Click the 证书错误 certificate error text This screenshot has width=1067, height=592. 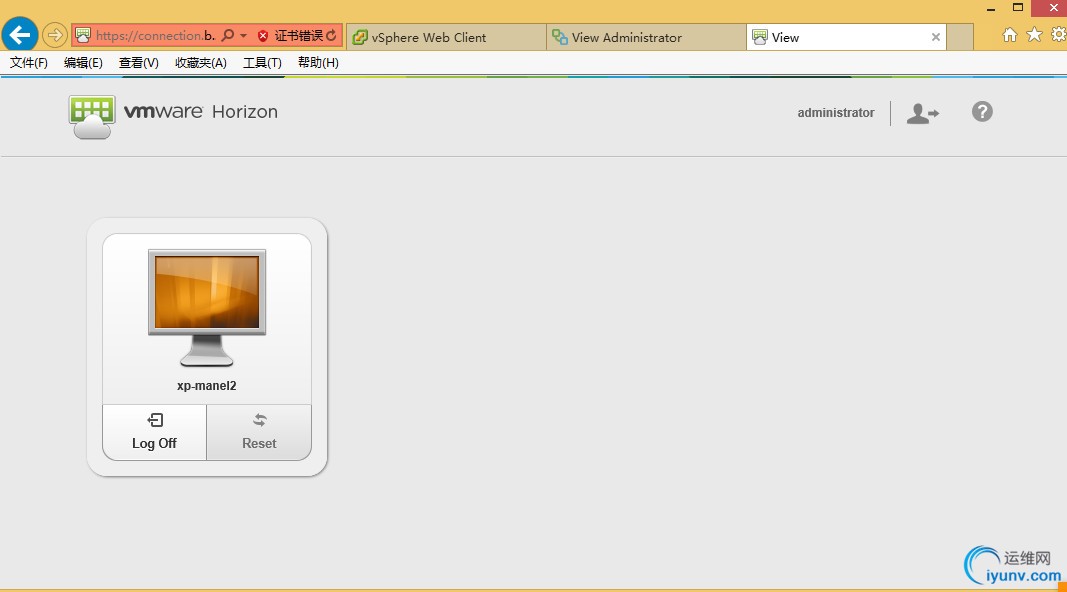(299, 35)
